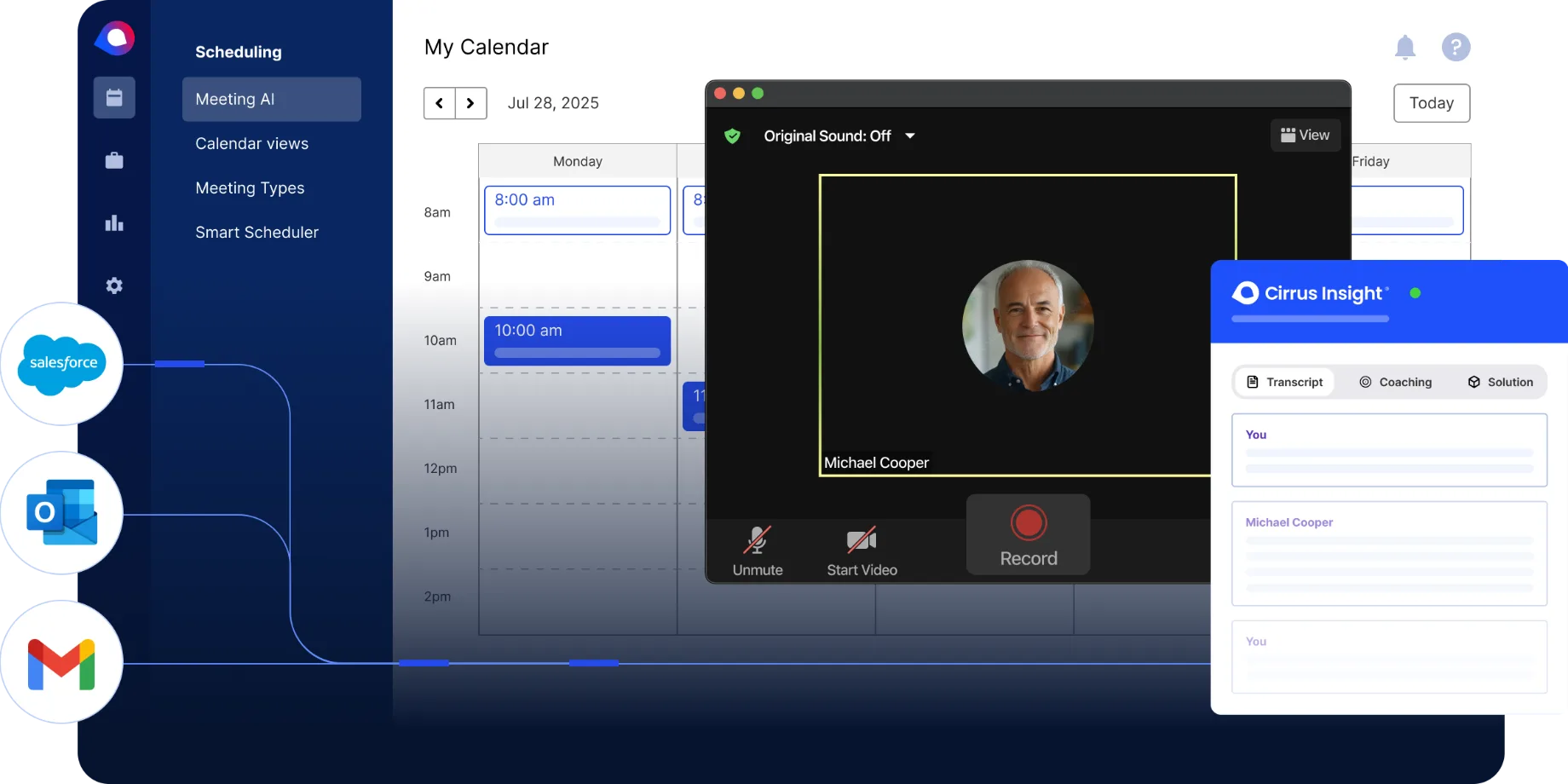Click the first You transcript card
This screenshot has width=1568, height=784.
click(x=1389, y=450)
